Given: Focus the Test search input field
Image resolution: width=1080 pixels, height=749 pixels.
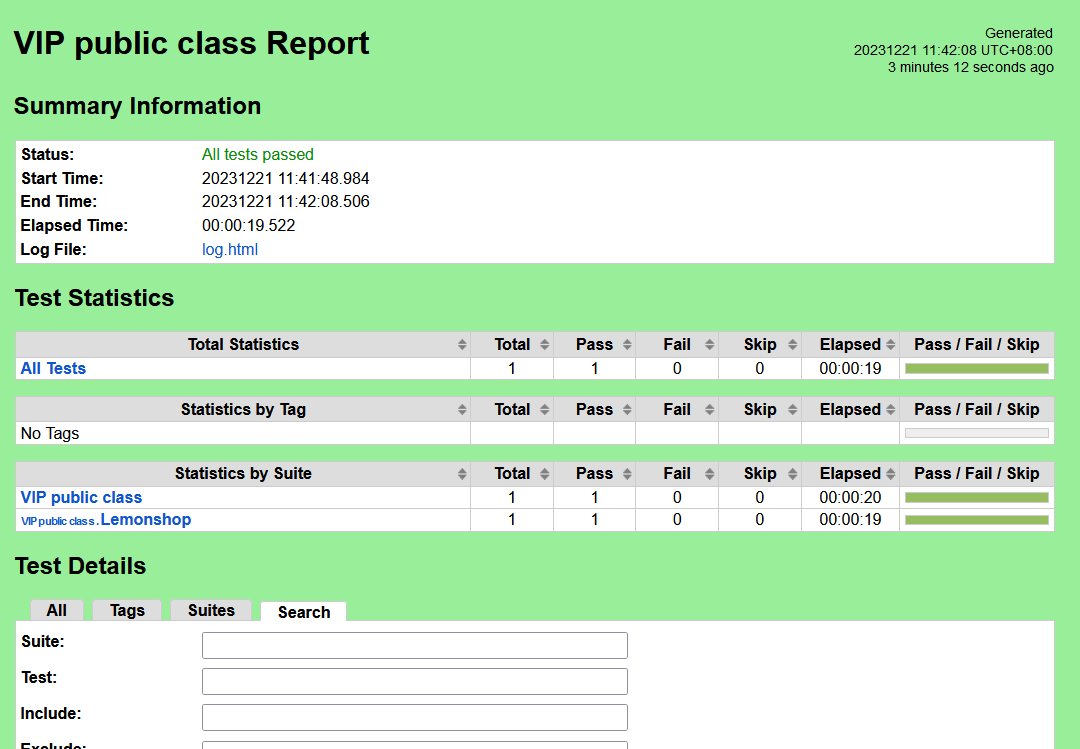Looking at the screenshot, I should click(414, 682).
